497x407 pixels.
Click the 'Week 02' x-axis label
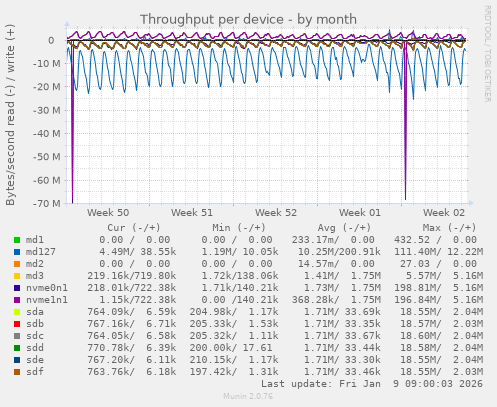444,213
